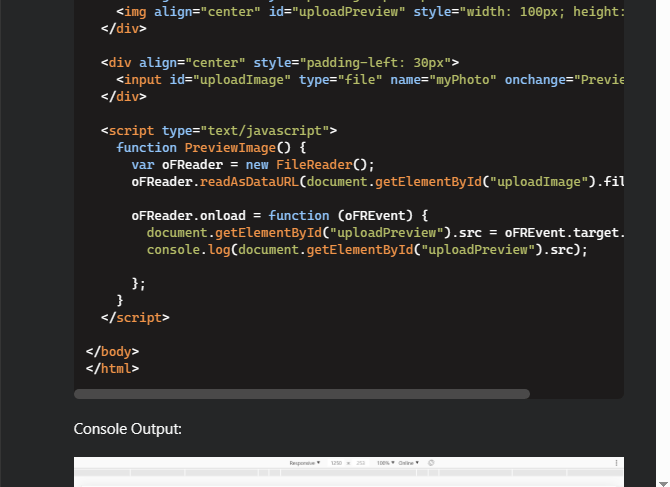Click the closing </body> tag
This screenshot has width=670, height=487.
point(112,352)
